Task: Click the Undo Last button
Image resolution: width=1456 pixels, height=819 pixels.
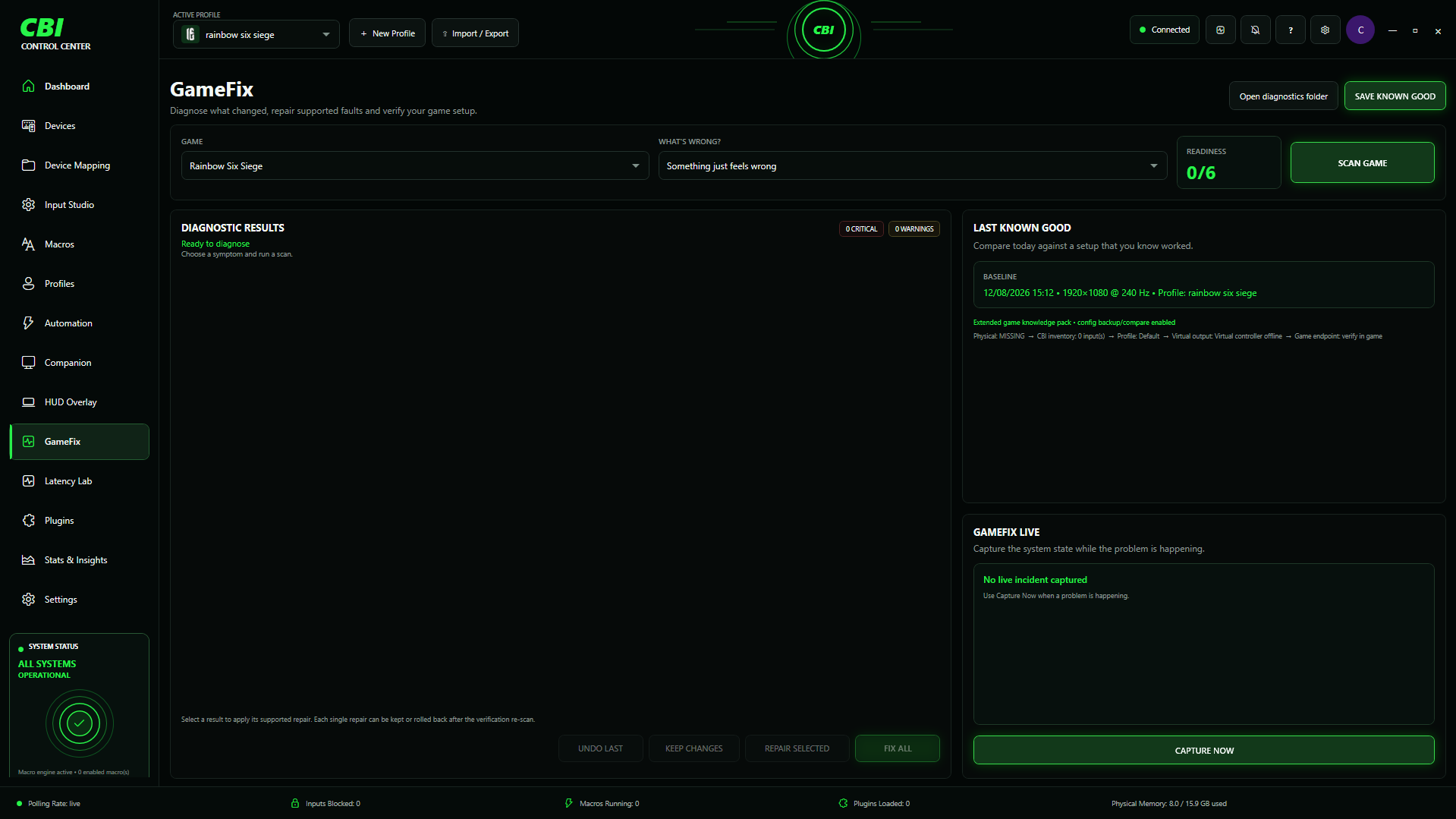Action: pyautogui.click(x=600, y=748)
